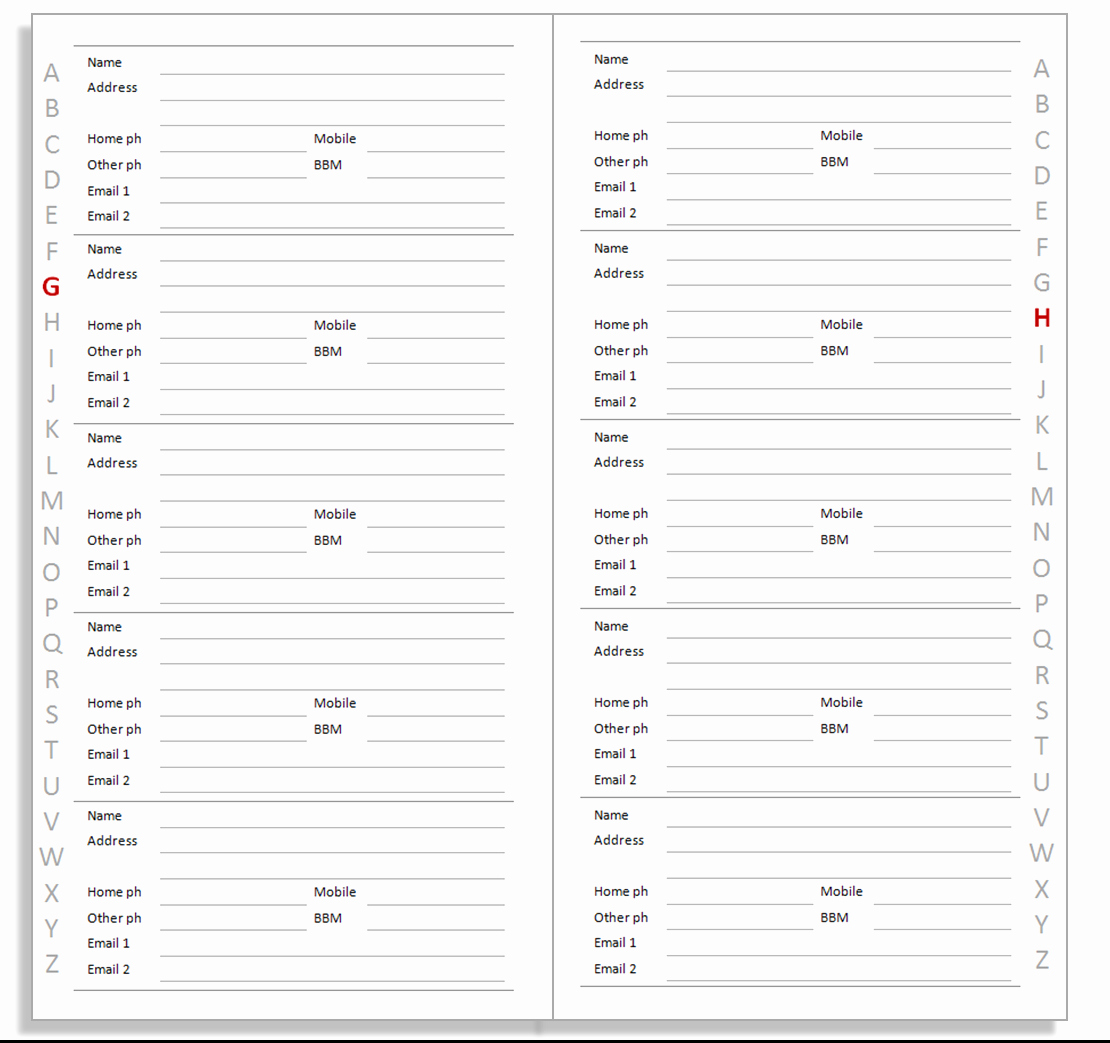Screen dimensions: 1110x1043
Task: Go to letter D on left index
Action: [x=52, y=180]
